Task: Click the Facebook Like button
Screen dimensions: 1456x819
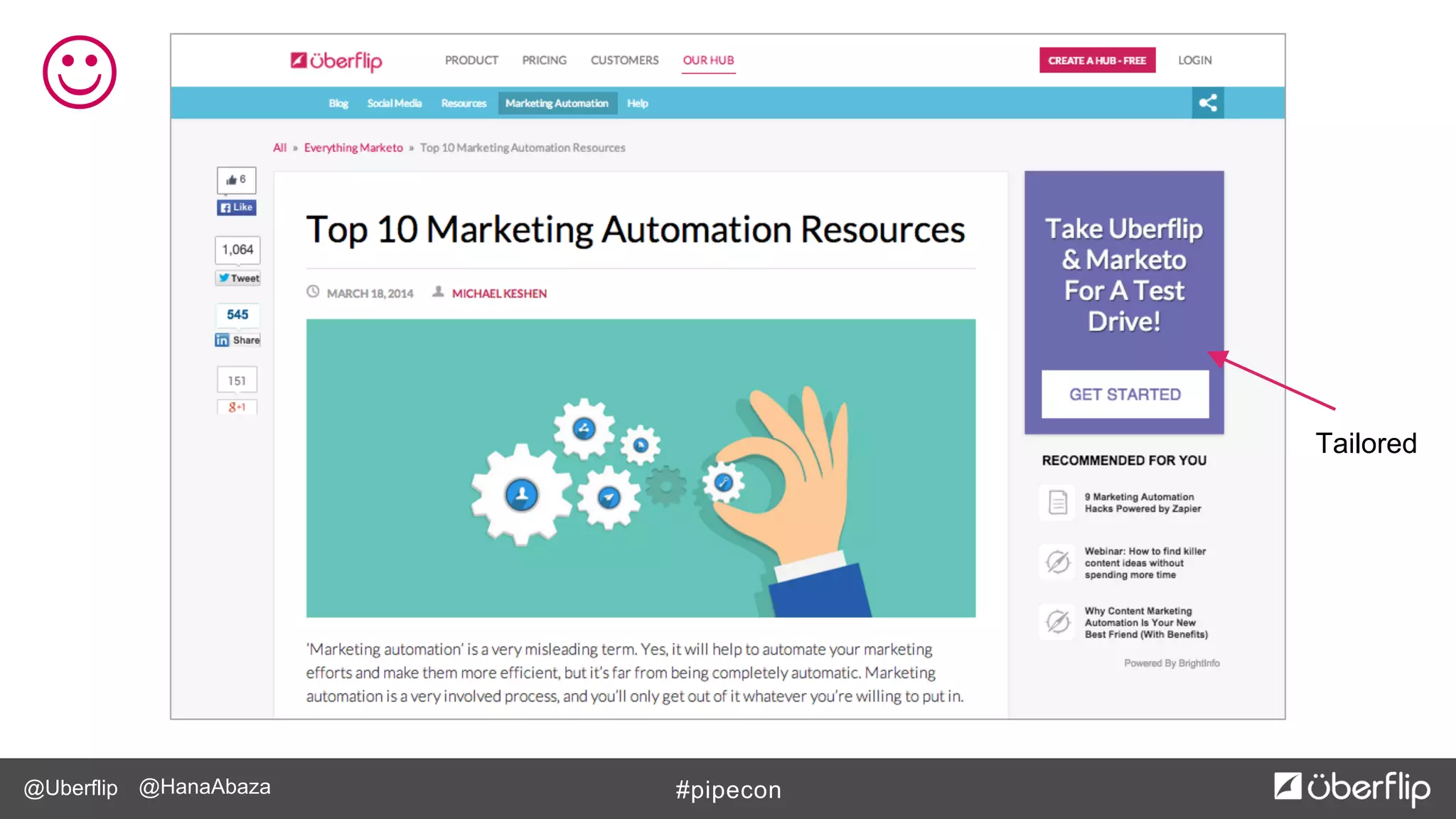Action: point(237,208)
